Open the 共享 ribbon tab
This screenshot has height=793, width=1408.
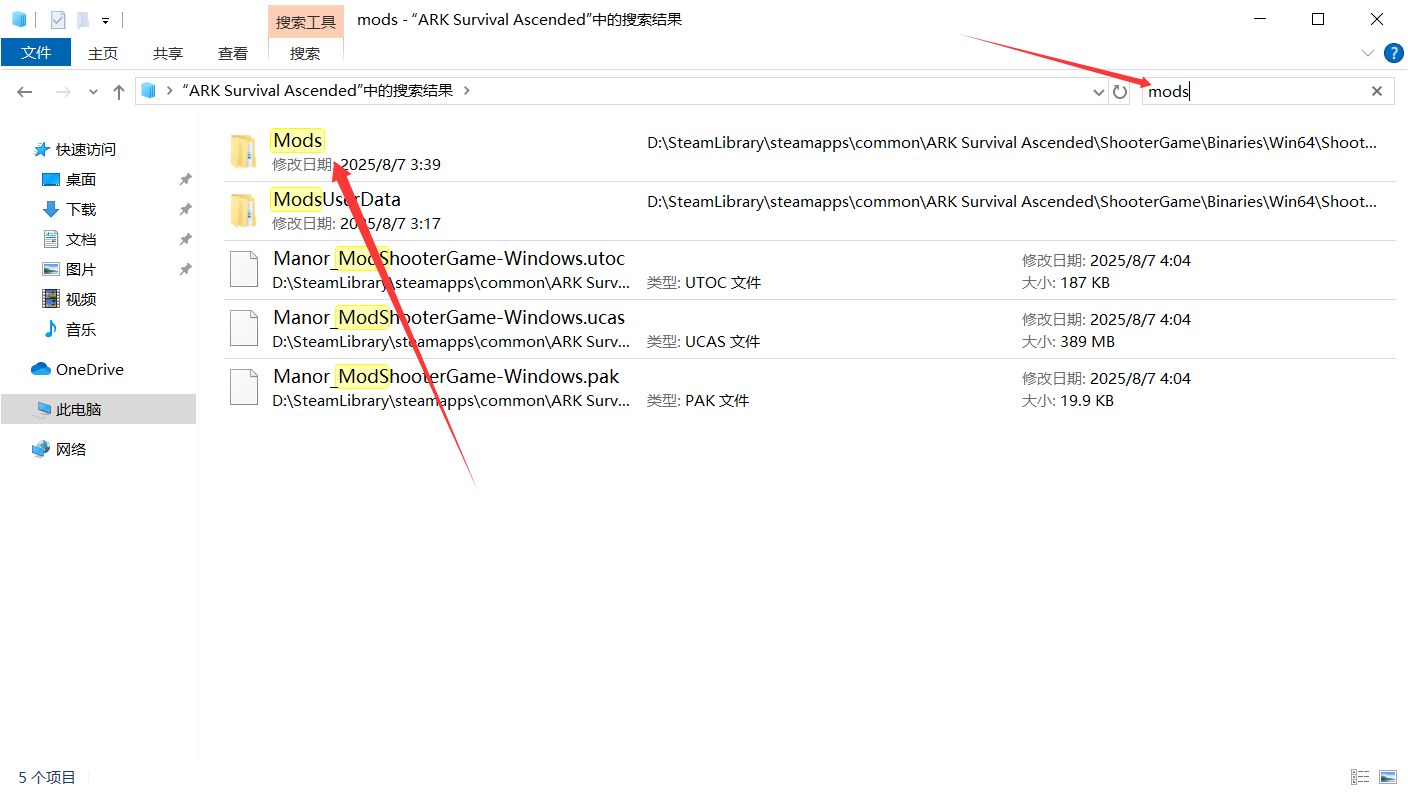[168, 54]
